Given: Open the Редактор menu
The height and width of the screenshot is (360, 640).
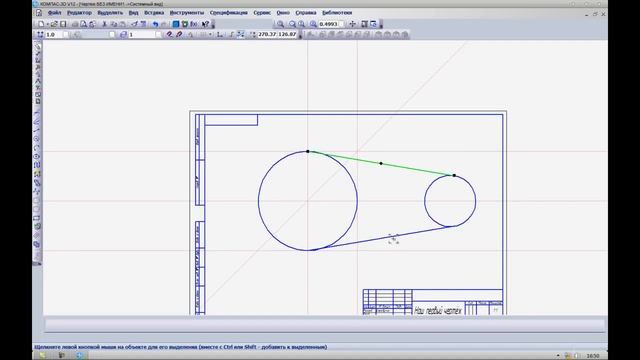Looking at the screenshot, I should click(79, 13).
